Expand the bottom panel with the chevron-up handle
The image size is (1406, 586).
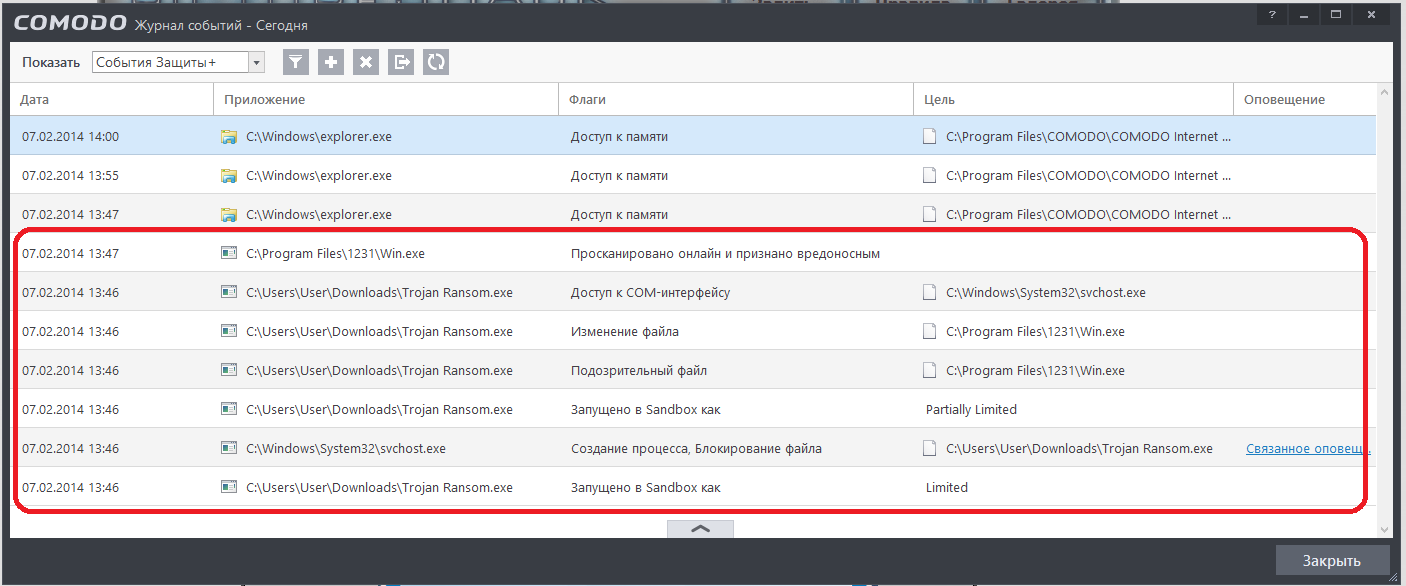[700, 529]
